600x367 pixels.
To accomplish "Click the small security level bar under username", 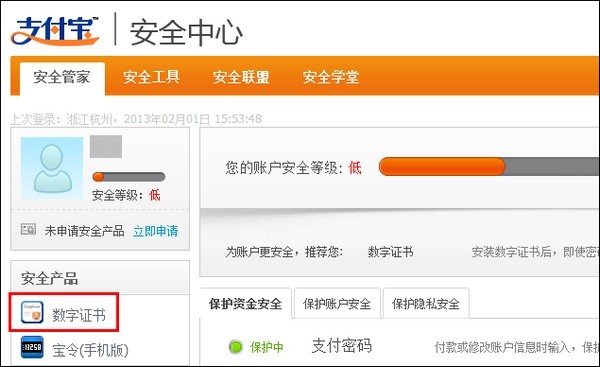I will coord(129,176).
